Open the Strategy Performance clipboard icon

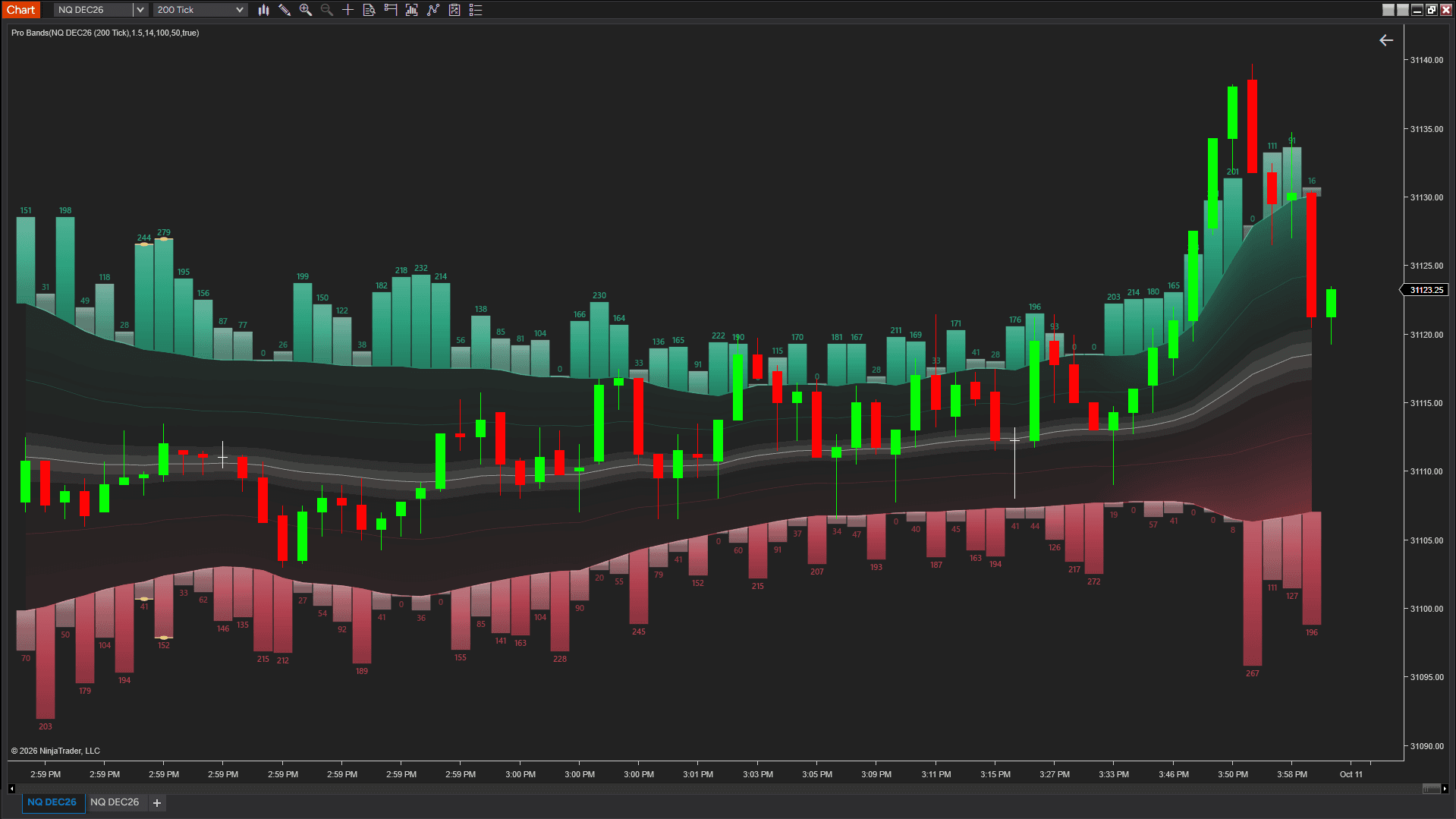coord(454,10)
